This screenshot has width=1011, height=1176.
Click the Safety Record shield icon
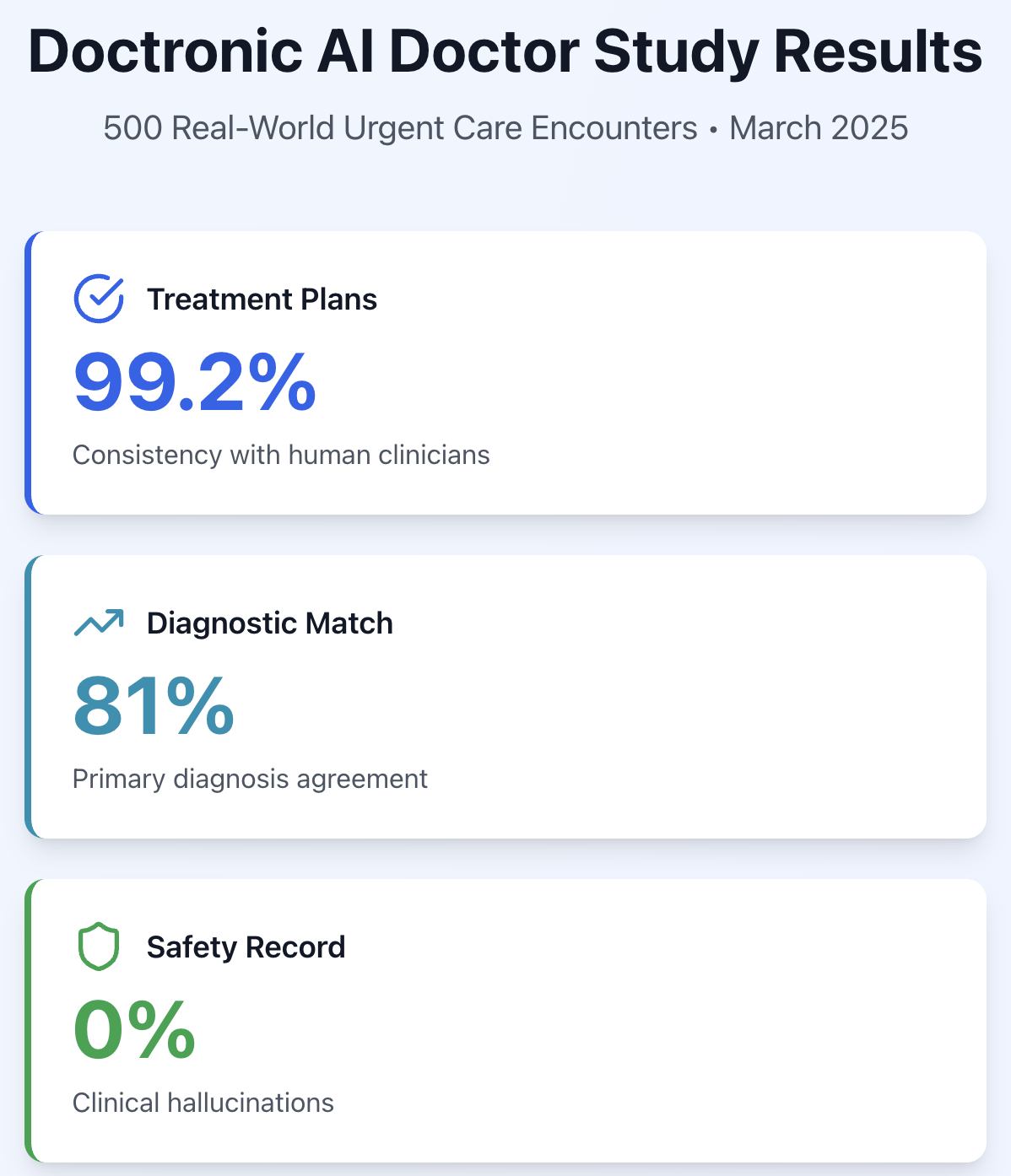coord(99,947)
